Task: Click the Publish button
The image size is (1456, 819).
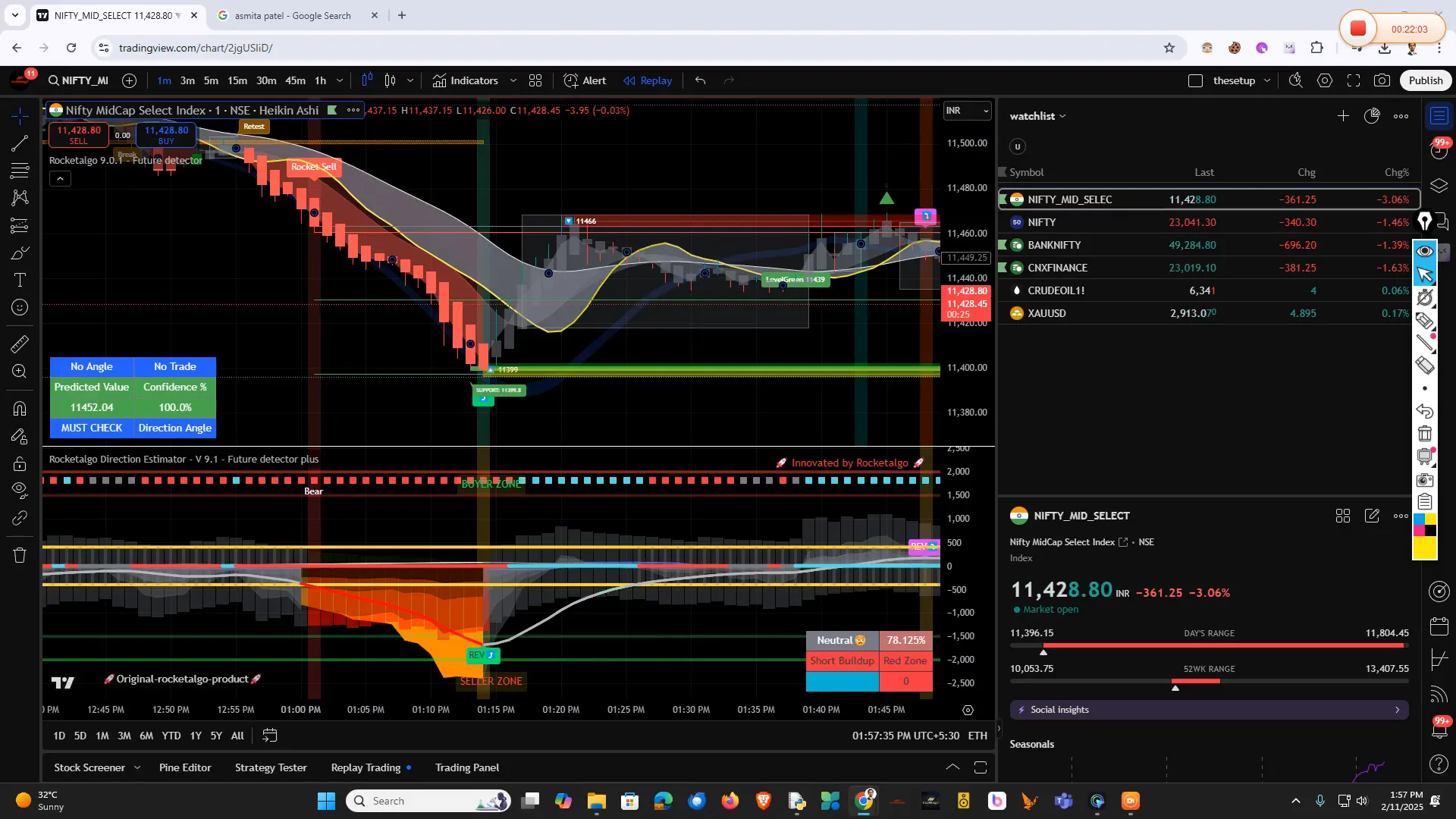Action: click(1425, 80)
